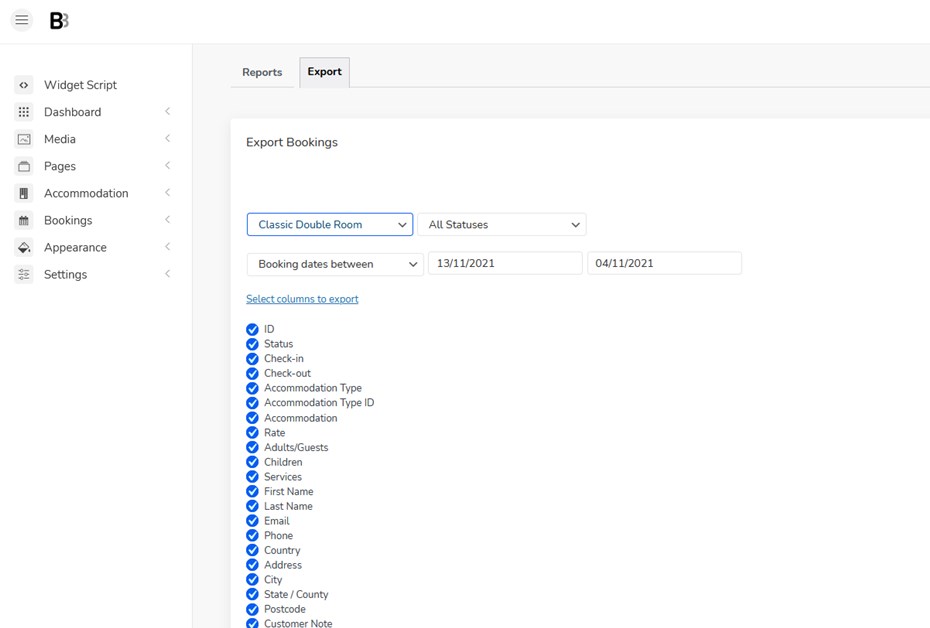930x628 pixels.
Task: Uncheck the First Name checkbox
Action: [252, 492]
